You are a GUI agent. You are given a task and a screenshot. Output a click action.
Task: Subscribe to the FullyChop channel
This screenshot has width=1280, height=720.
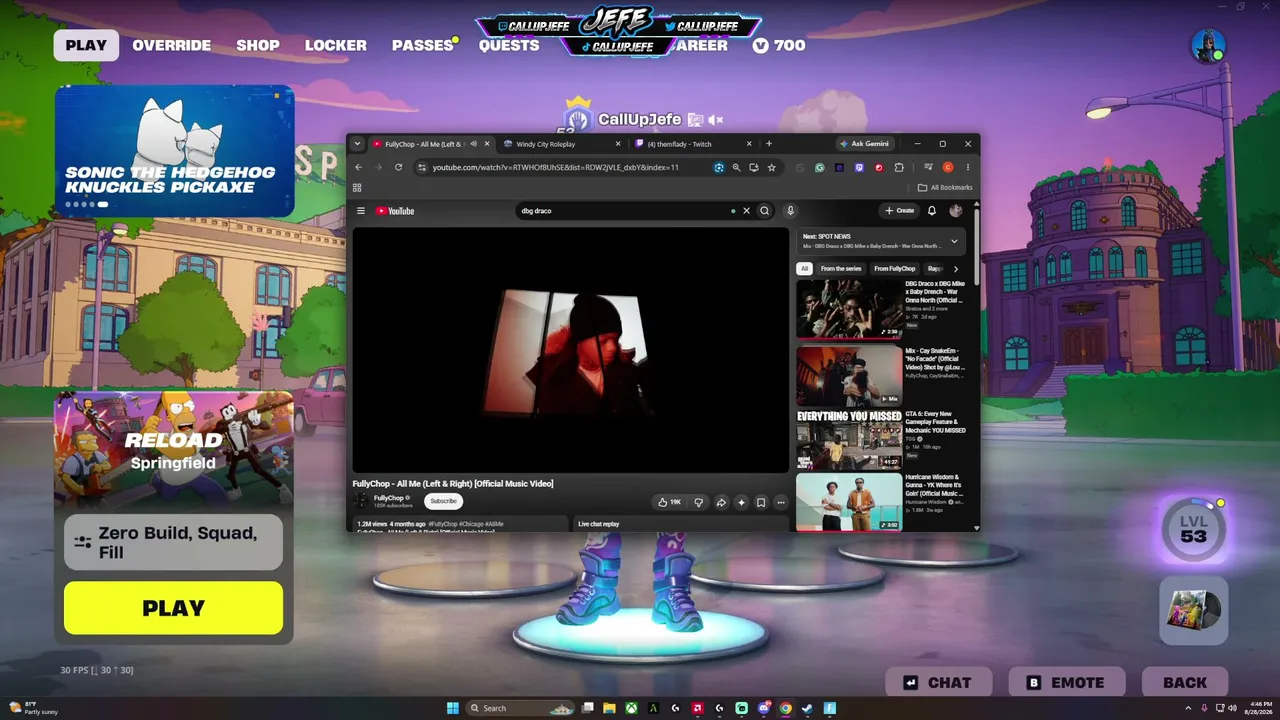click(x=443, y=501)
